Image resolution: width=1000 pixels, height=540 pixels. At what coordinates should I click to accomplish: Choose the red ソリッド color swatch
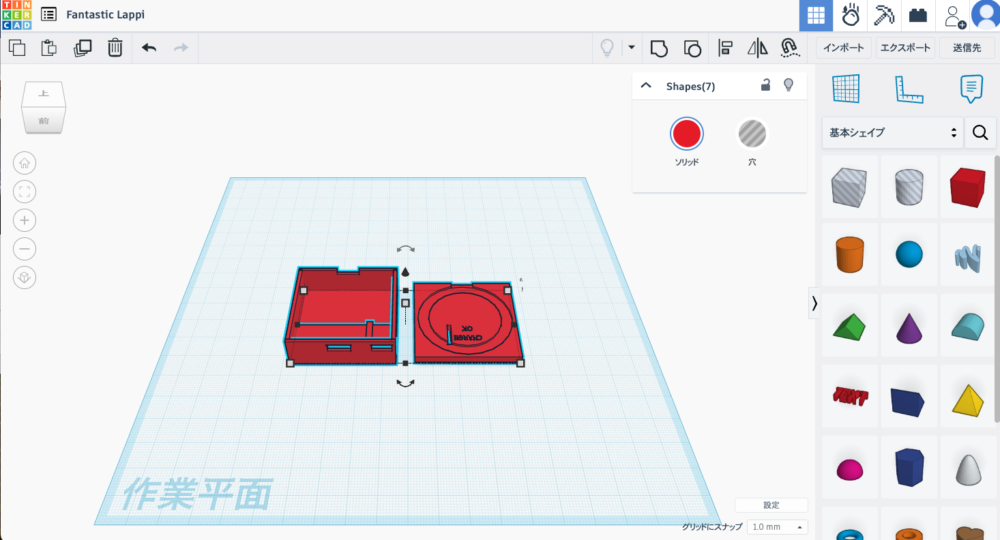[687, 134]
